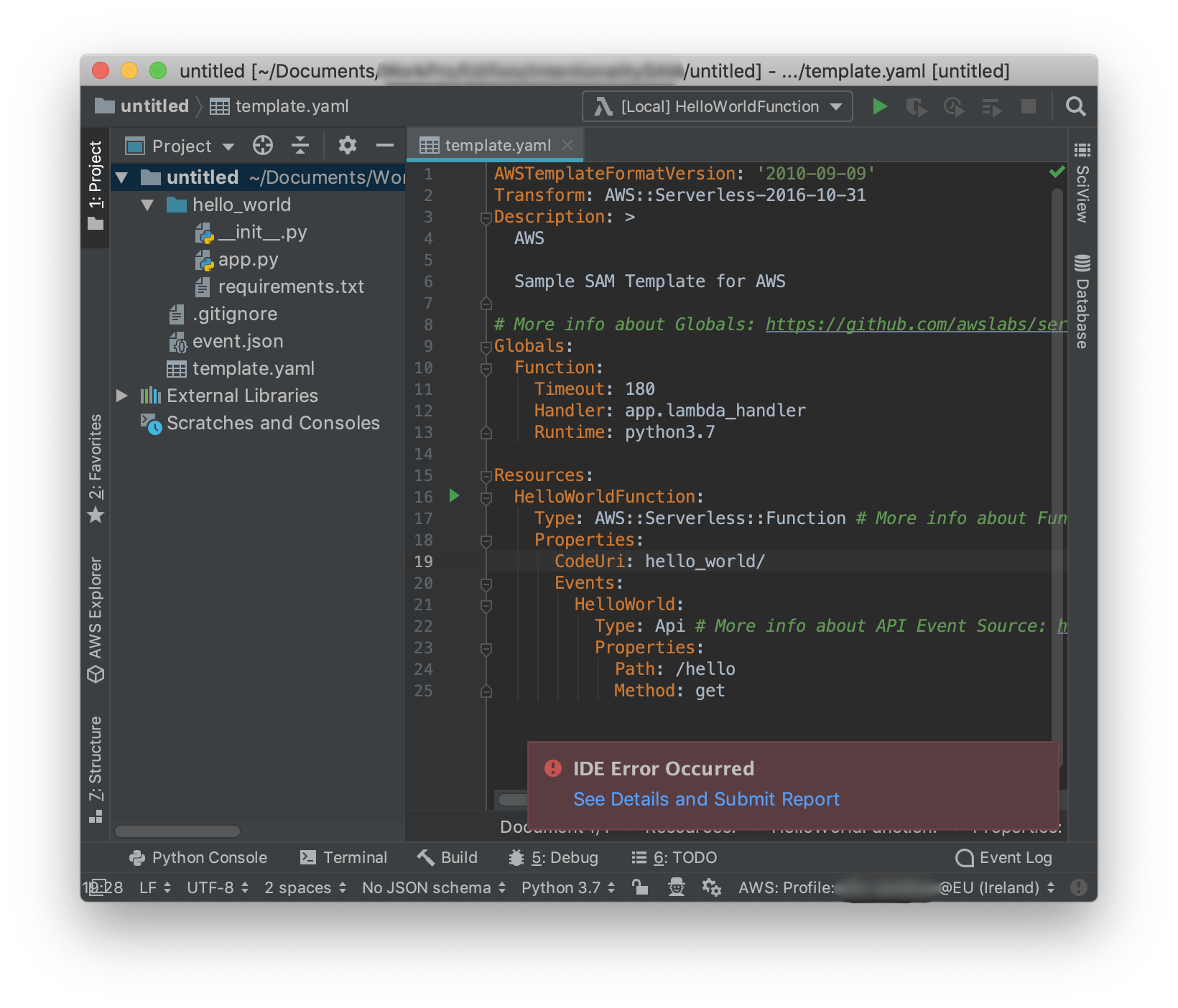Stop the running process
The width and height of the screenshot is (1178, 1008).
[x=1029, y=106]
